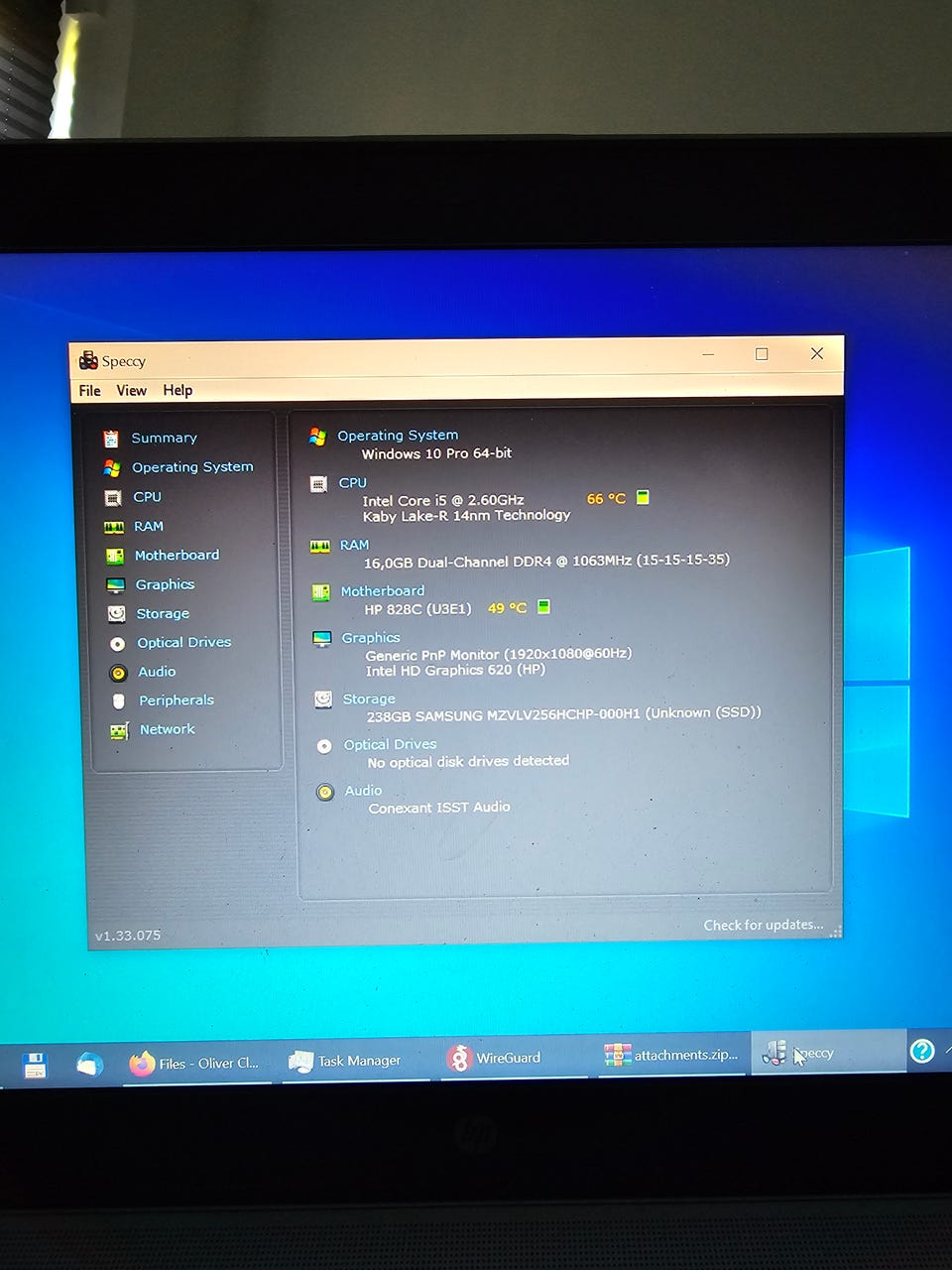Click the Storage heading in summary panel
Image resolution: width=952 pixels, height=1270 pixels.
pos(369,698)
